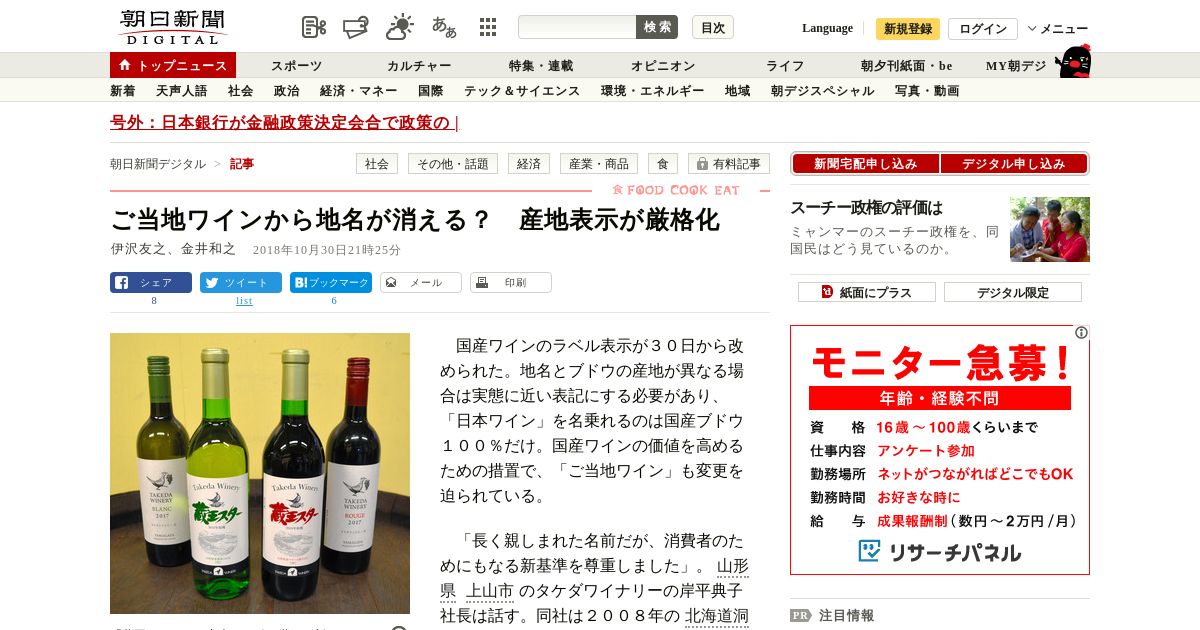Image resolution: width=1200 pixels, height=630 pixels.
Task: Tweet article with ツイート button
Action: point(241,283)
